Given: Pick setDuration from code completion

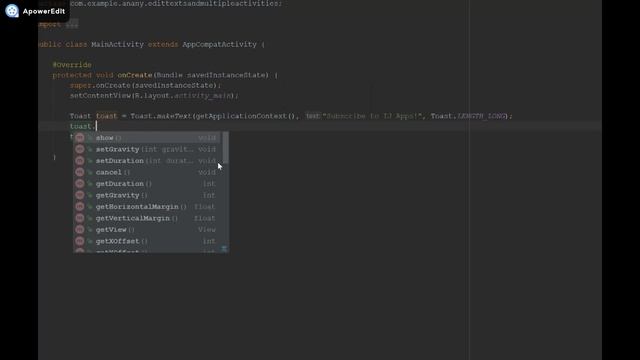Looking at the screenshot, I should (147, 161).
